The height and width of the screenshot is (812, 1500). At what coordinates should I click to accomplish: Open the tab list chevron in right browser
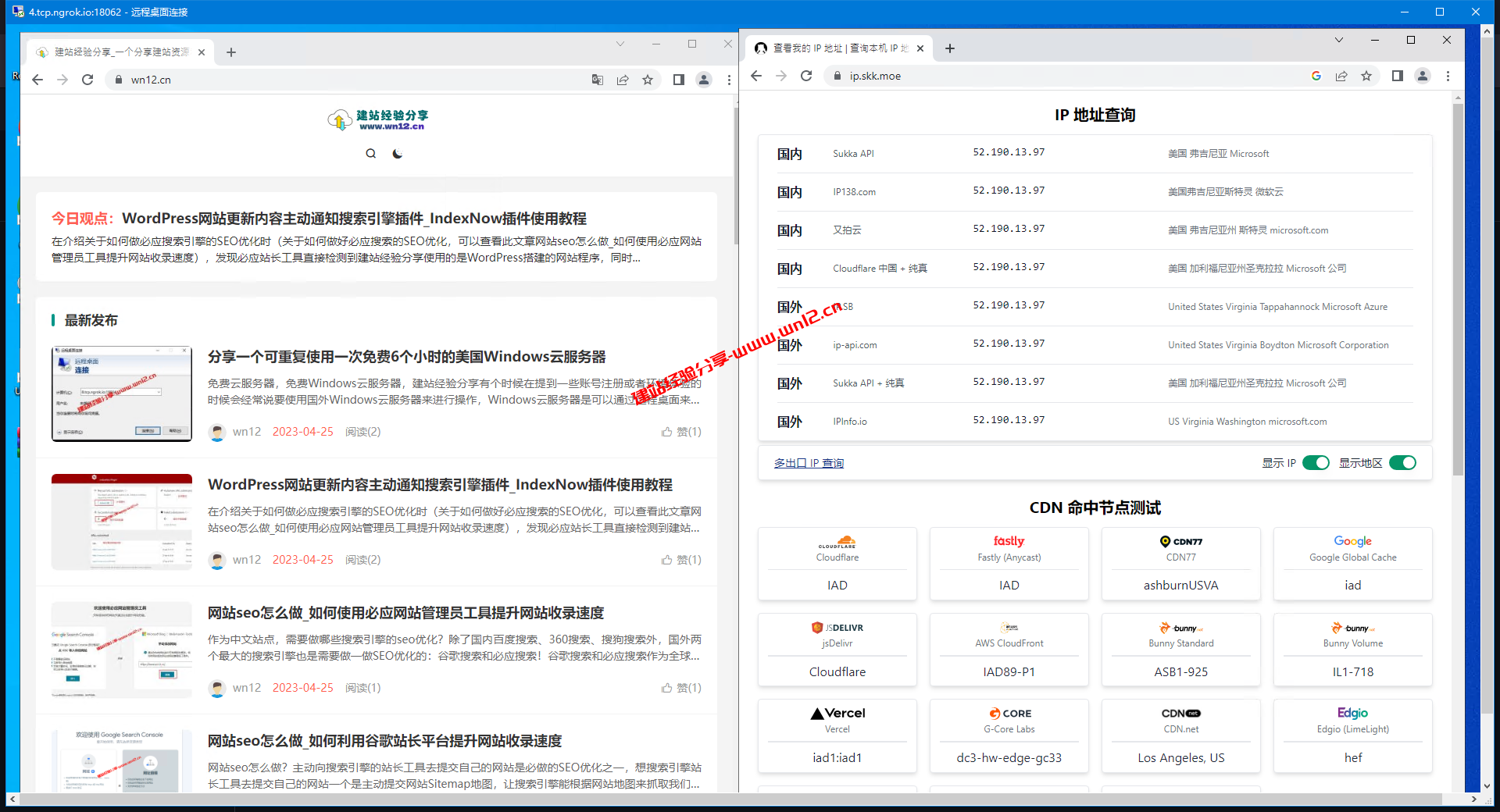coord(1338,39)
